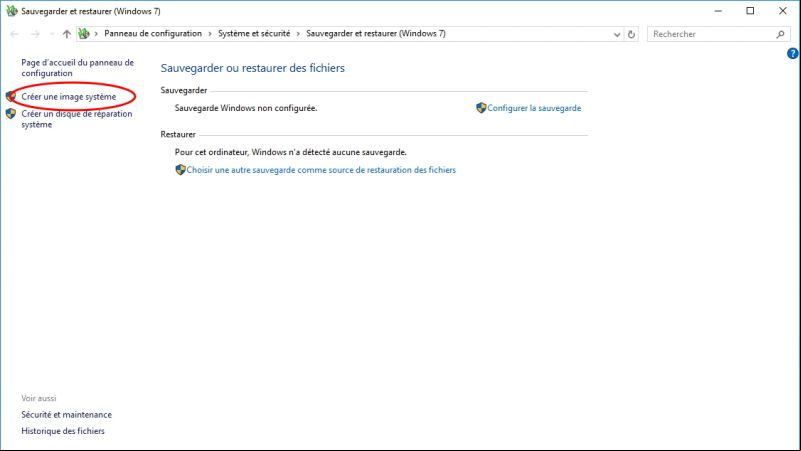Screen dimensions: 801x451
Task: Open recent locations dropdown arrow
Action: 52,34
